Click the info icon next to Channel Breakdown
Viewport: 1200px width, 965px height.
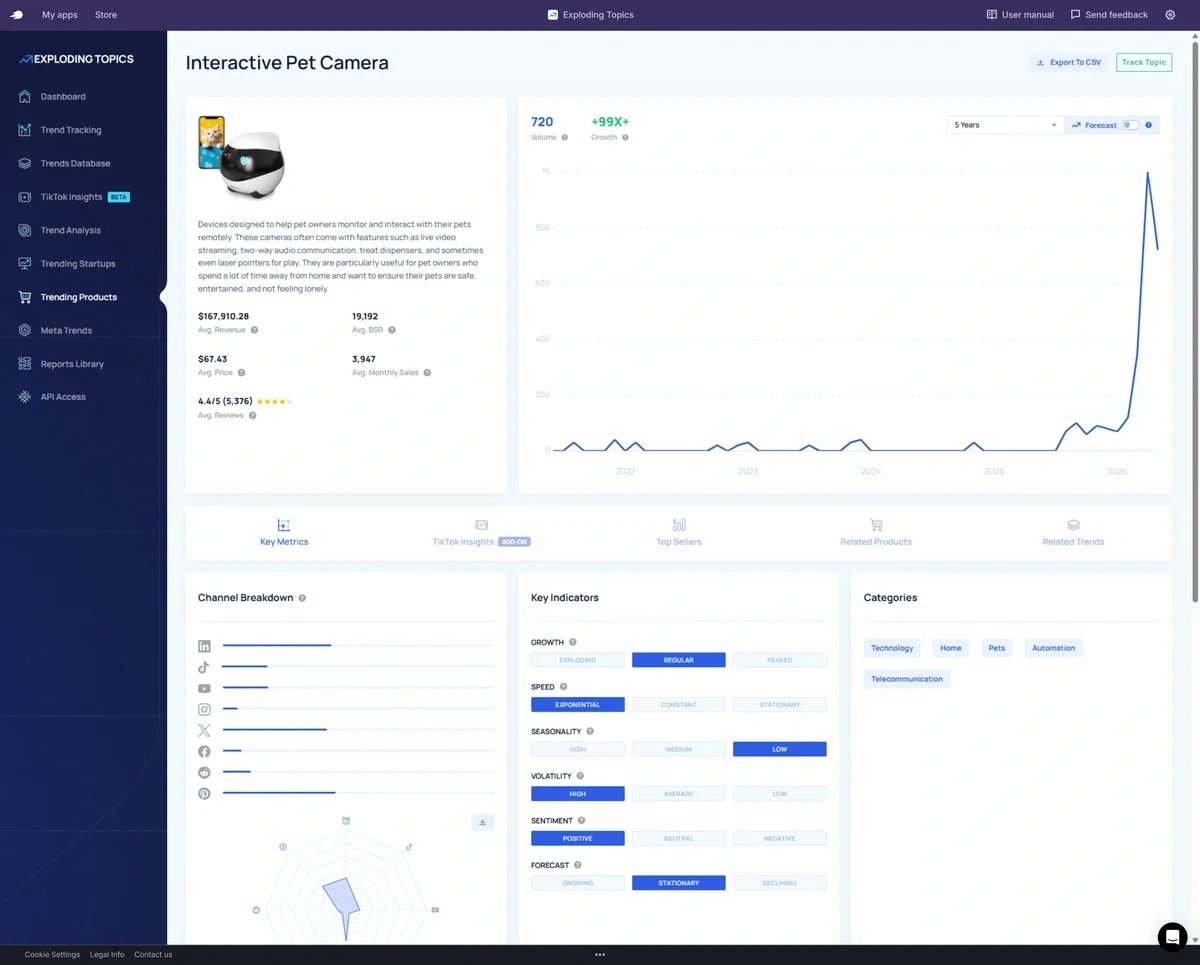pyautogui.click(x=302, y=598)
